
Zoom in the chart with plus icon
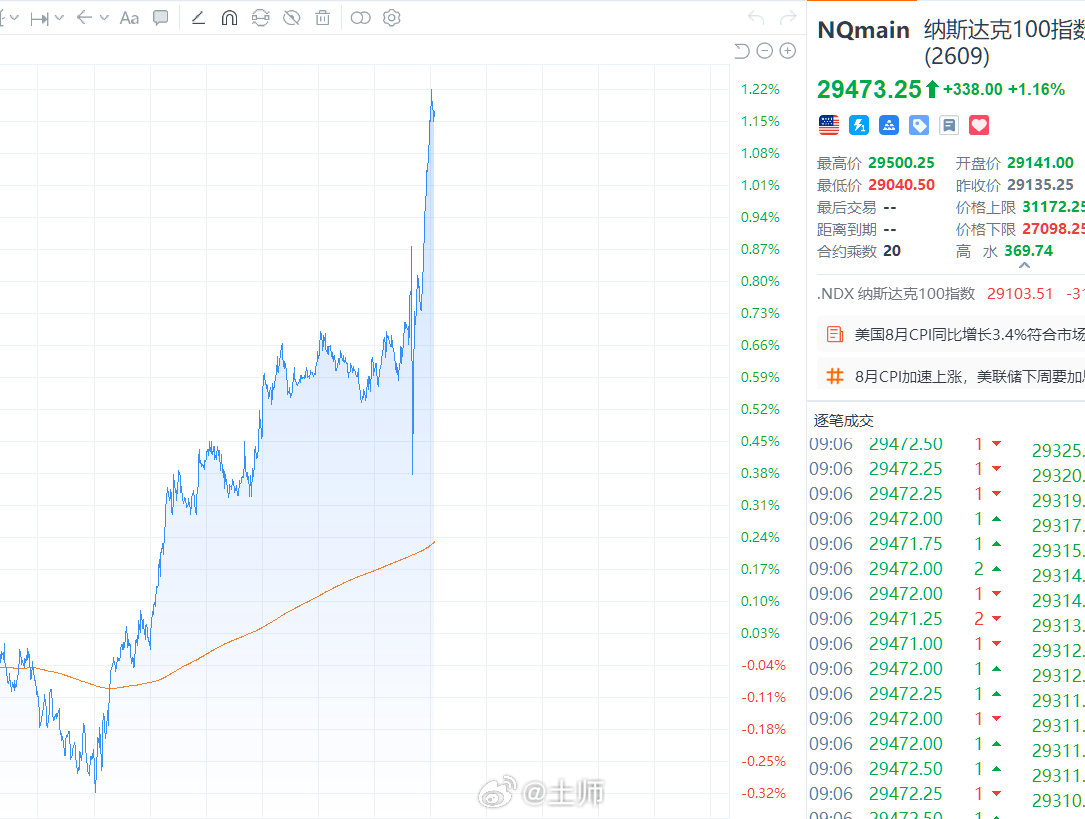[x=787, y=50]
